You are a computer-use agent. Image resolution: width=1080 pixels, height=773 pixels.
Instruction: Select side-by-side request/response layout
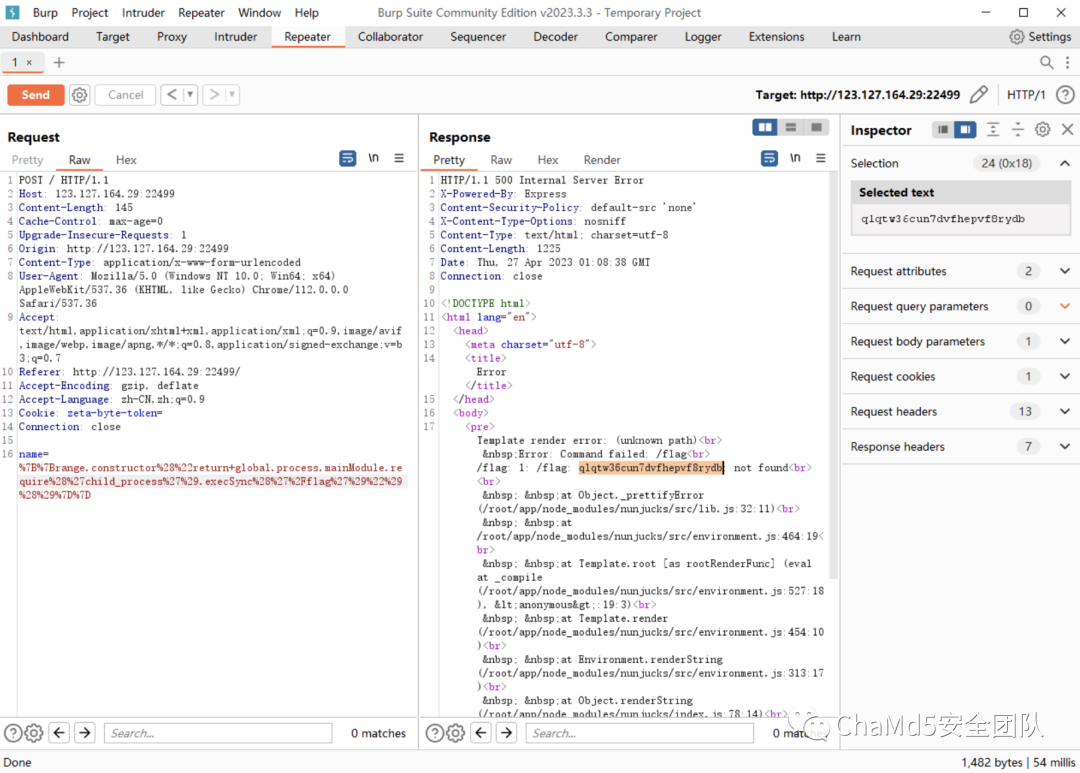click(765, 127)
